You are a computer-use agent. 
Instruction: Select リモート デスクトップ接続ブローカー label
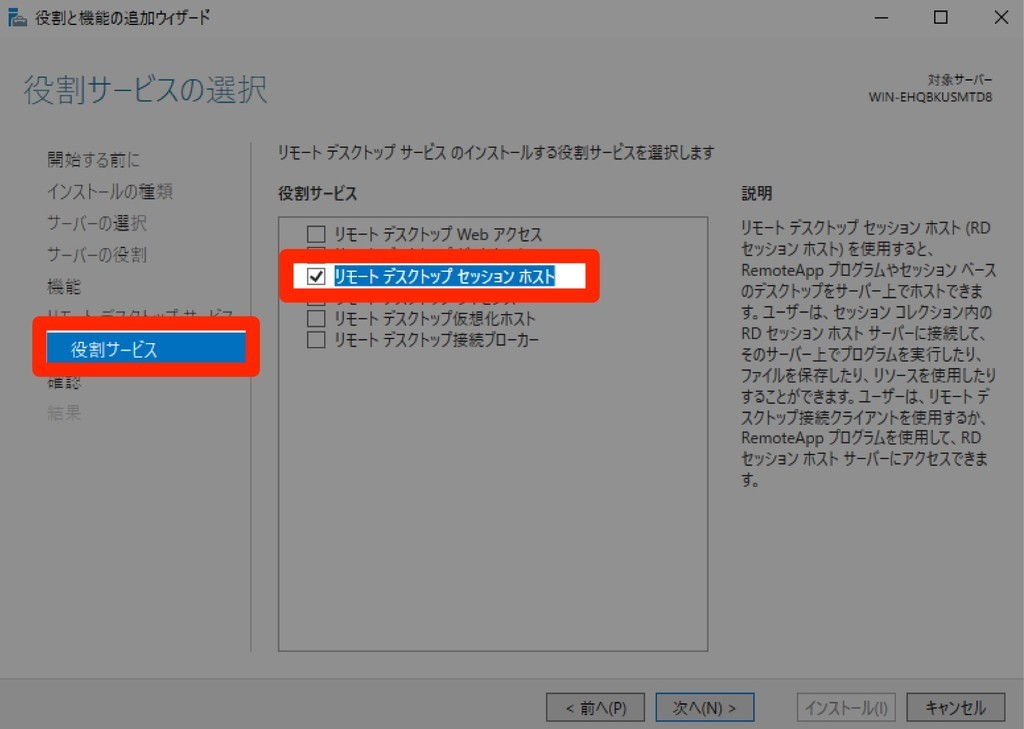pos(436,340)
